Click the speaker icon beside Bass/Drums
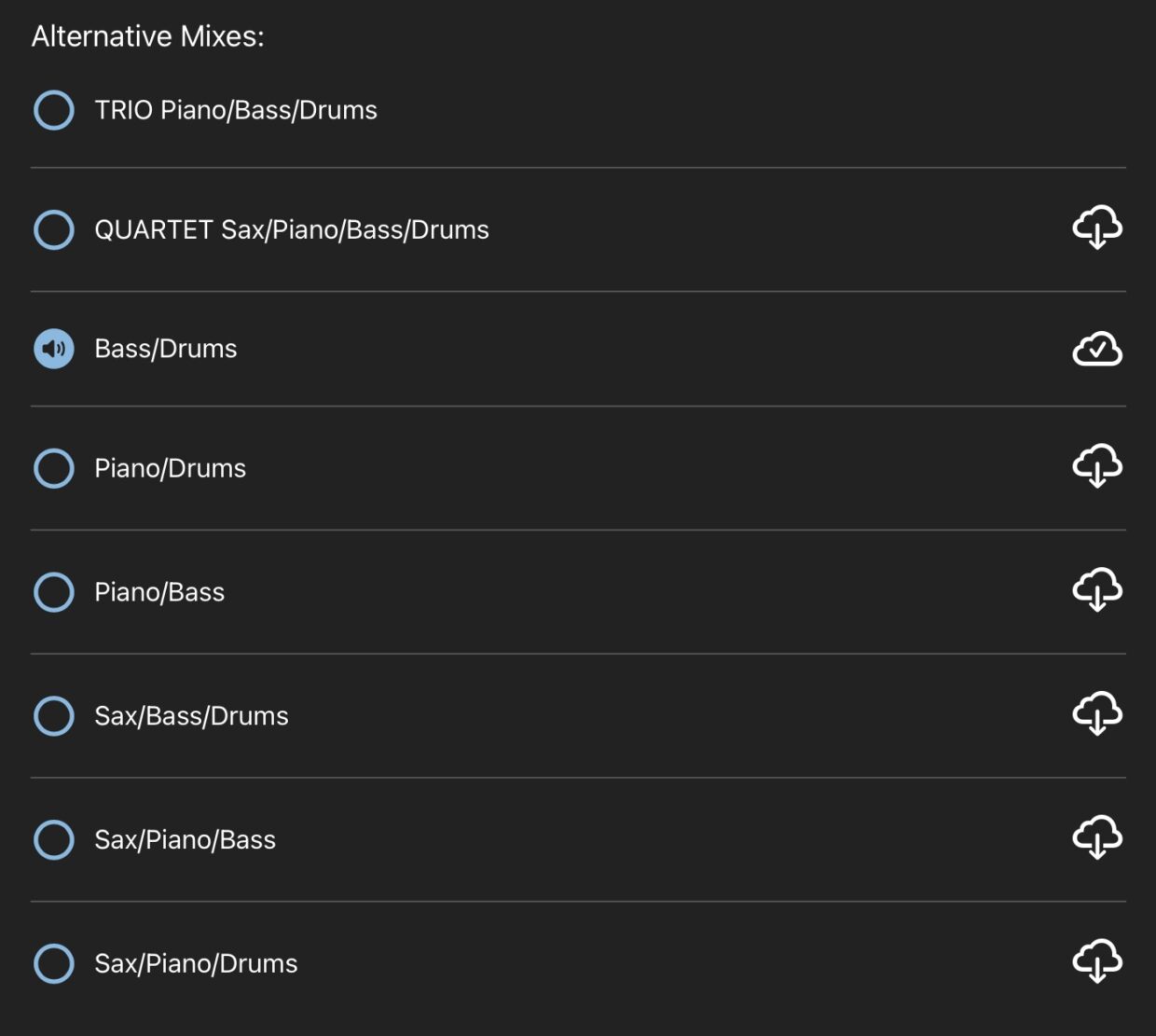This screenshot has height=1036, width=1156. tap(54, 349)
